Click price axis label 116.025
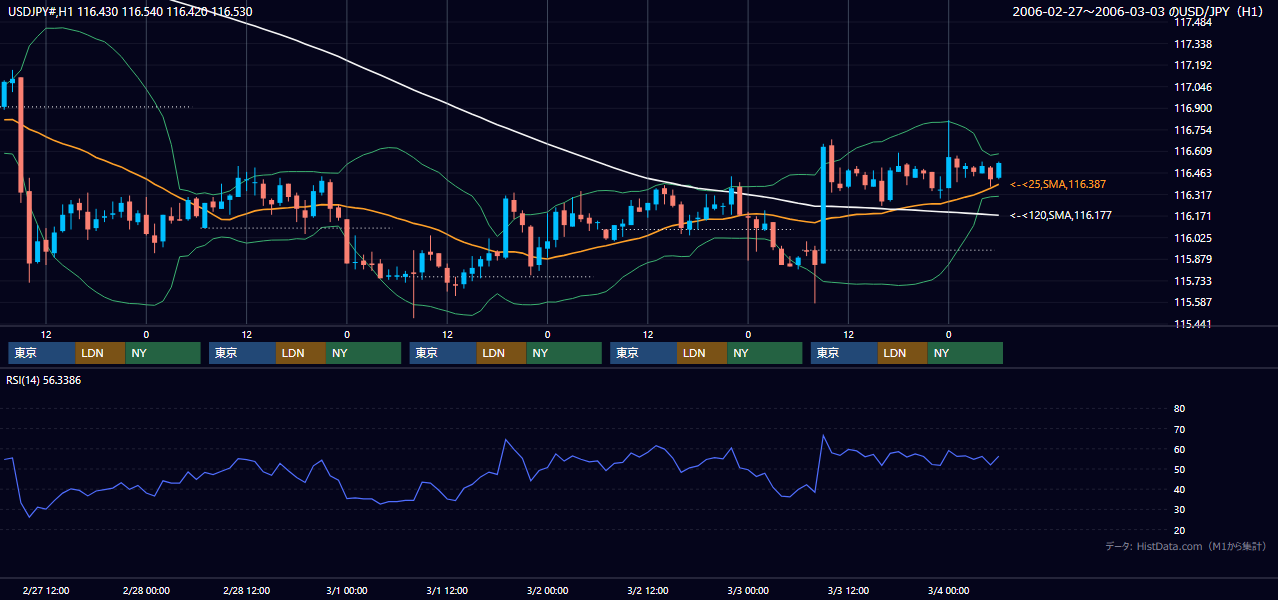This screenshot has width=1278, height=600. pyautogui.click(x=1193, y=238)
